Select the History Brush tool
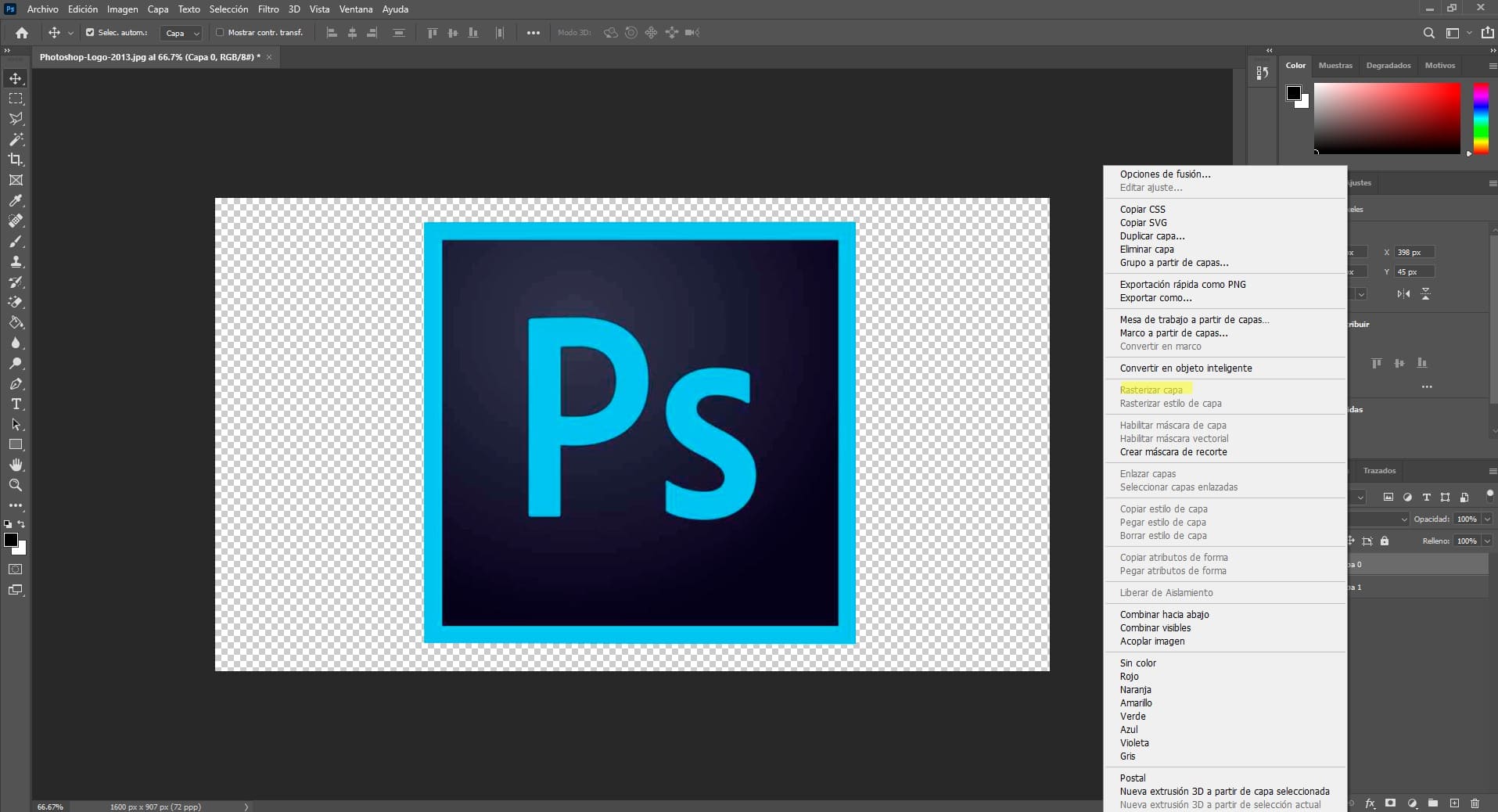The height and width of the screenshot is (812, 1498). pos(16,282)
